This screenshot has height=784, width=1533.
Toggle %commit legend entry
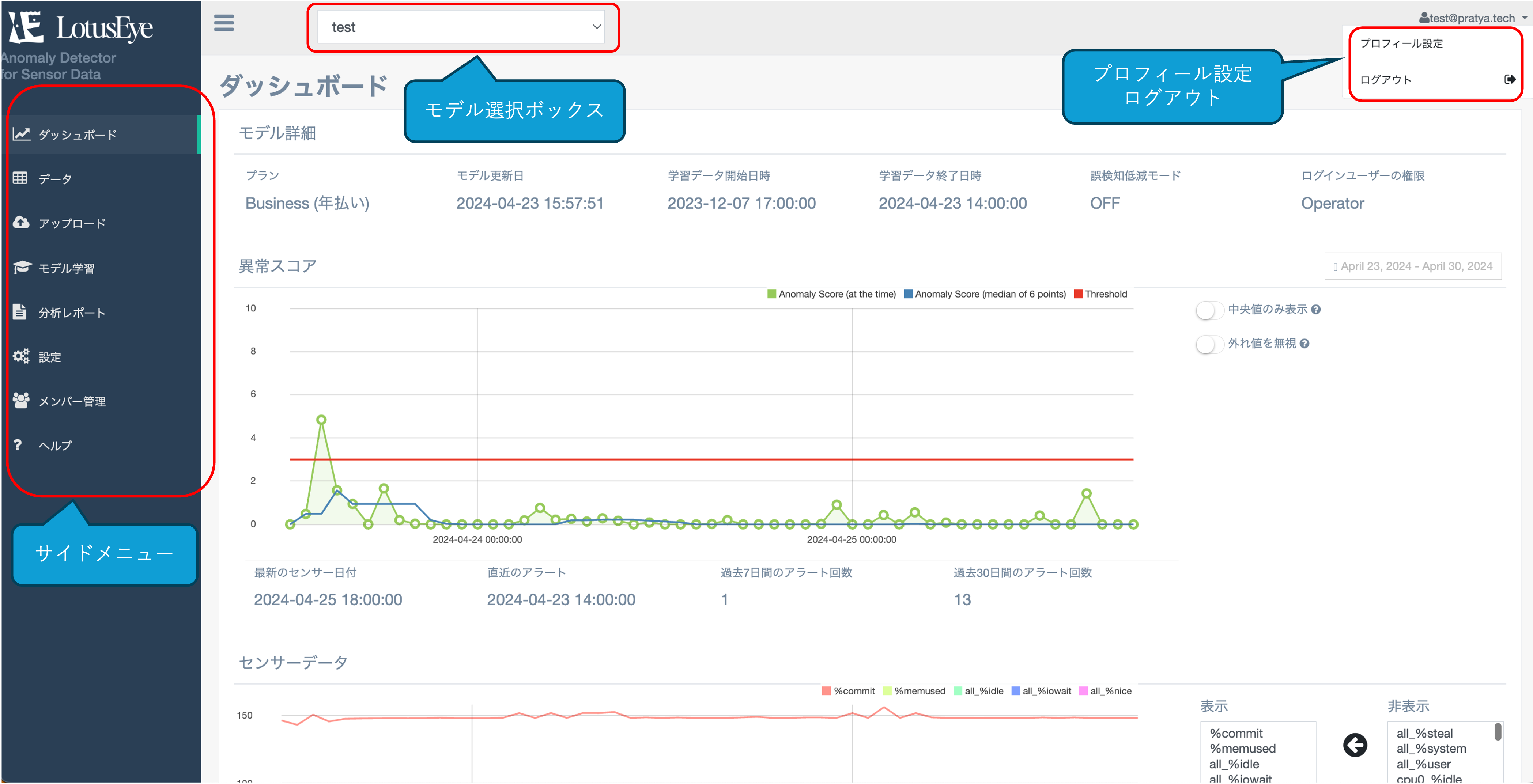(x=848, y=690)
